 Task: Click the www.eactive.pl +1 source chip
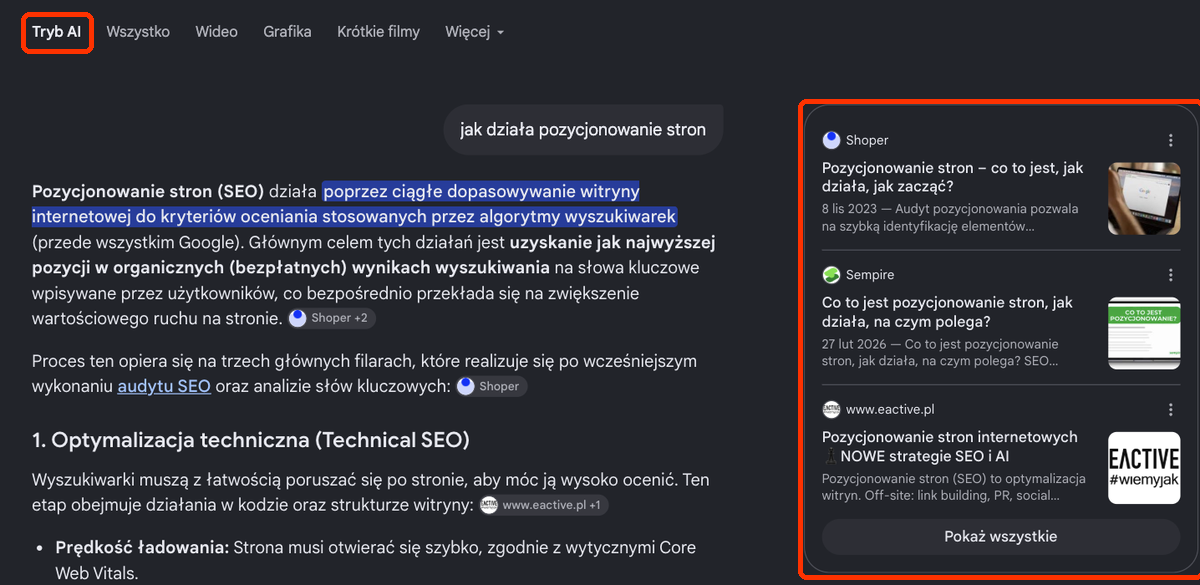point(543,505)
